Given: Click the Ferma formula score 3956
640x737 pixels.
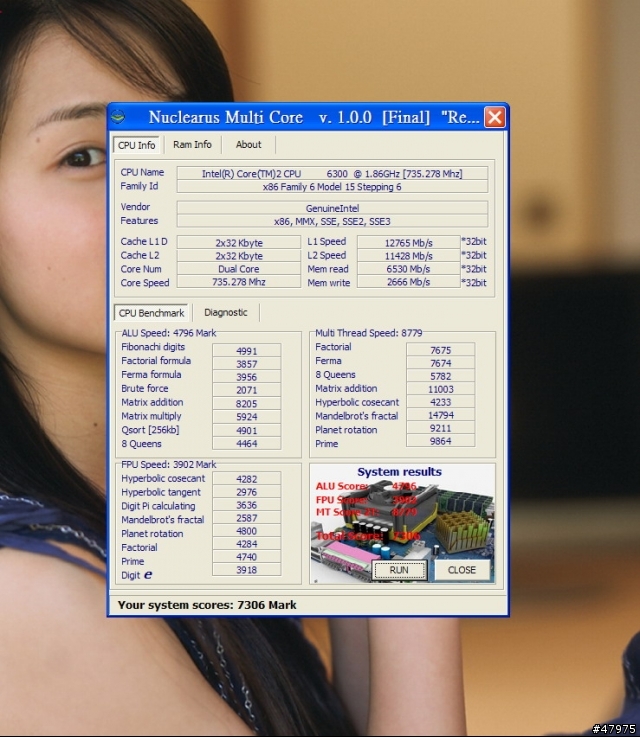Looking at the screenshot, I should click(247, 377).
